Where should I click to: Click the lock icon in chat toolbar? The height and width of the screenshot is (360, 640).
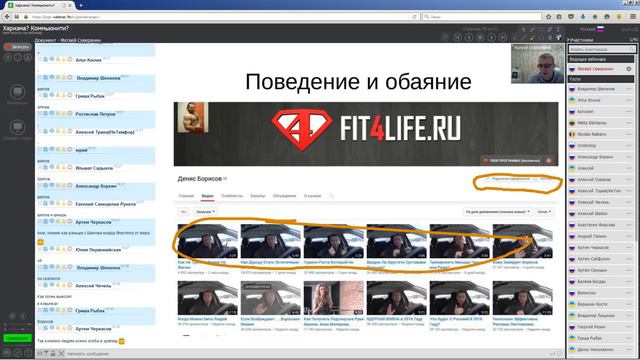pos(53,353)
